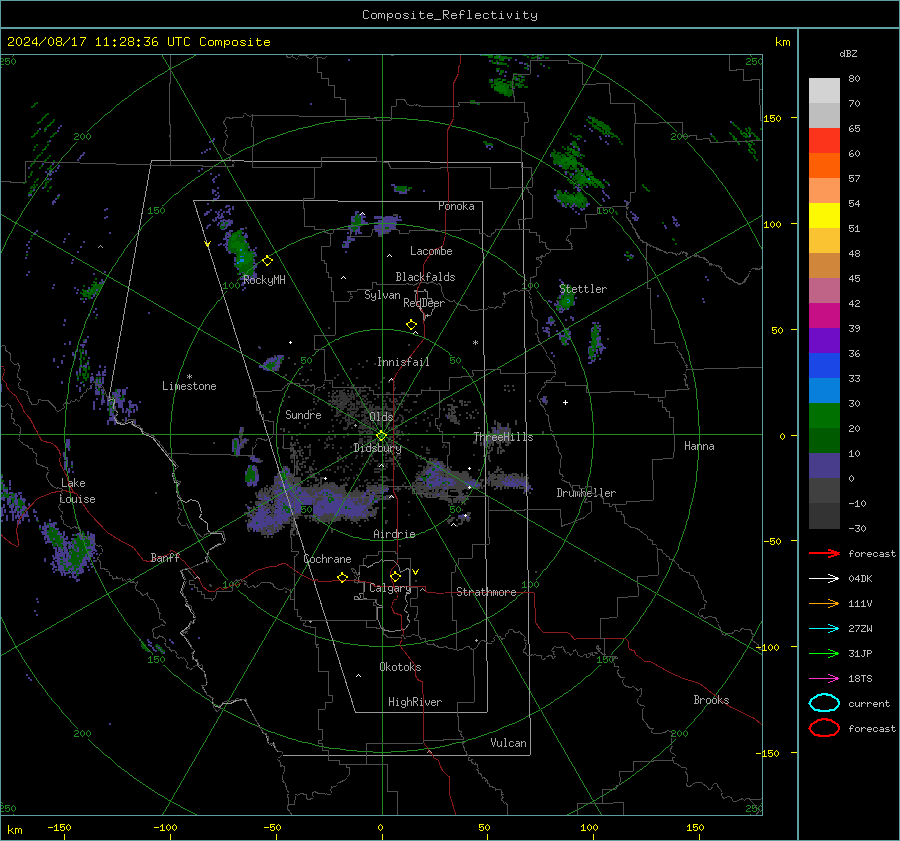Viewport: 900px width, 841px height.
Task: Click the Cochrane town label
Action: pos(327,559)
